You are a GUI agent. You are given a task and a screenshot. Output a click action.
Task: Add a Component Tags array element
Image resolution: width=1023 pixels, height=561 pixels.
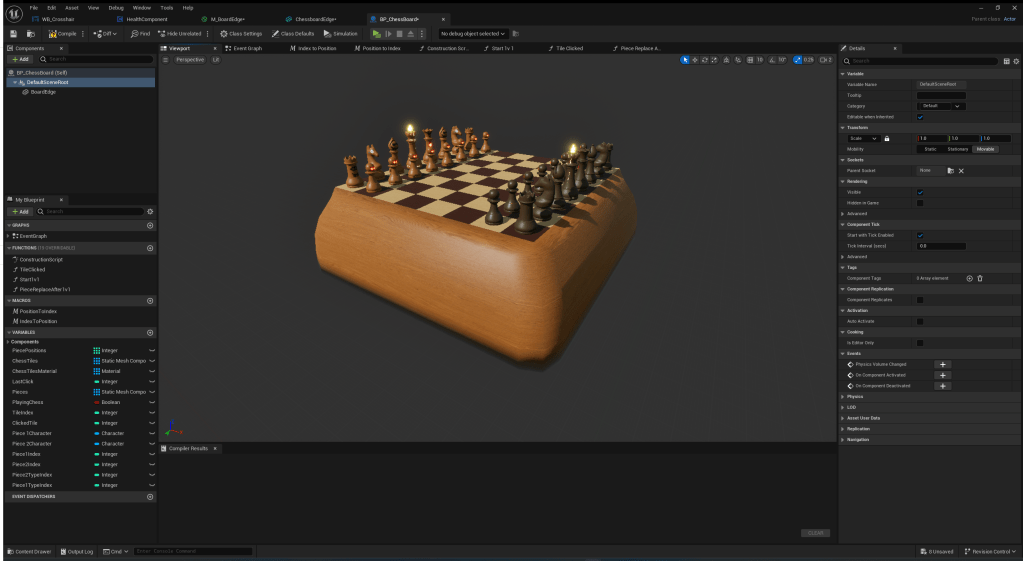pyautogui.click(x=969, y=278)
